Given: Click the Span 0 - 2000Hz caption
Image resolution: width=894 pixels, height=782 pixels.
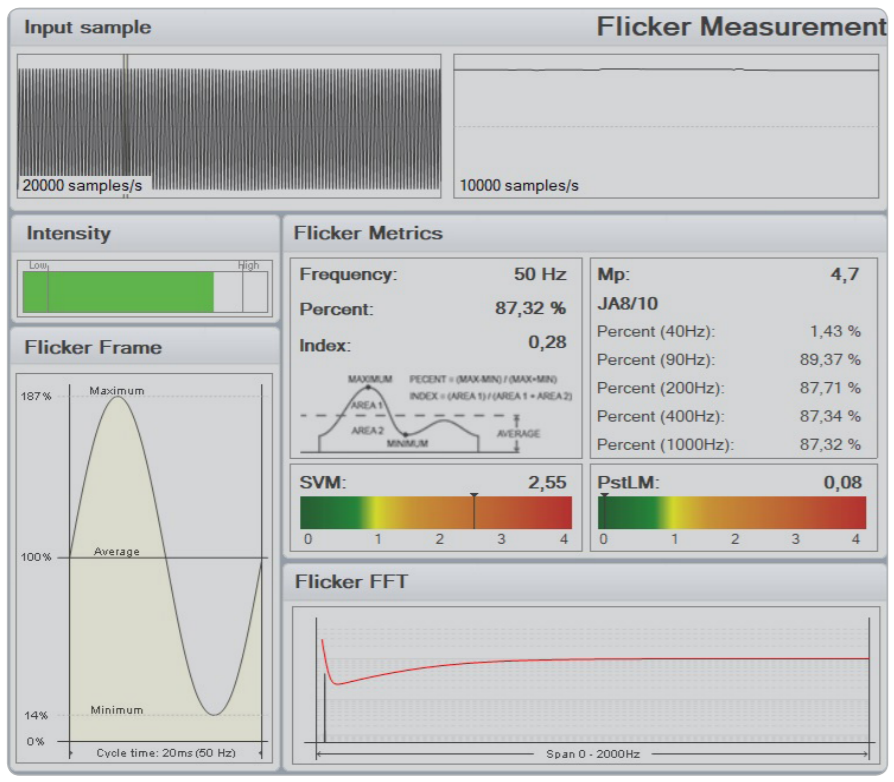Looking at the screenshot, I should [x=593, y=754].
